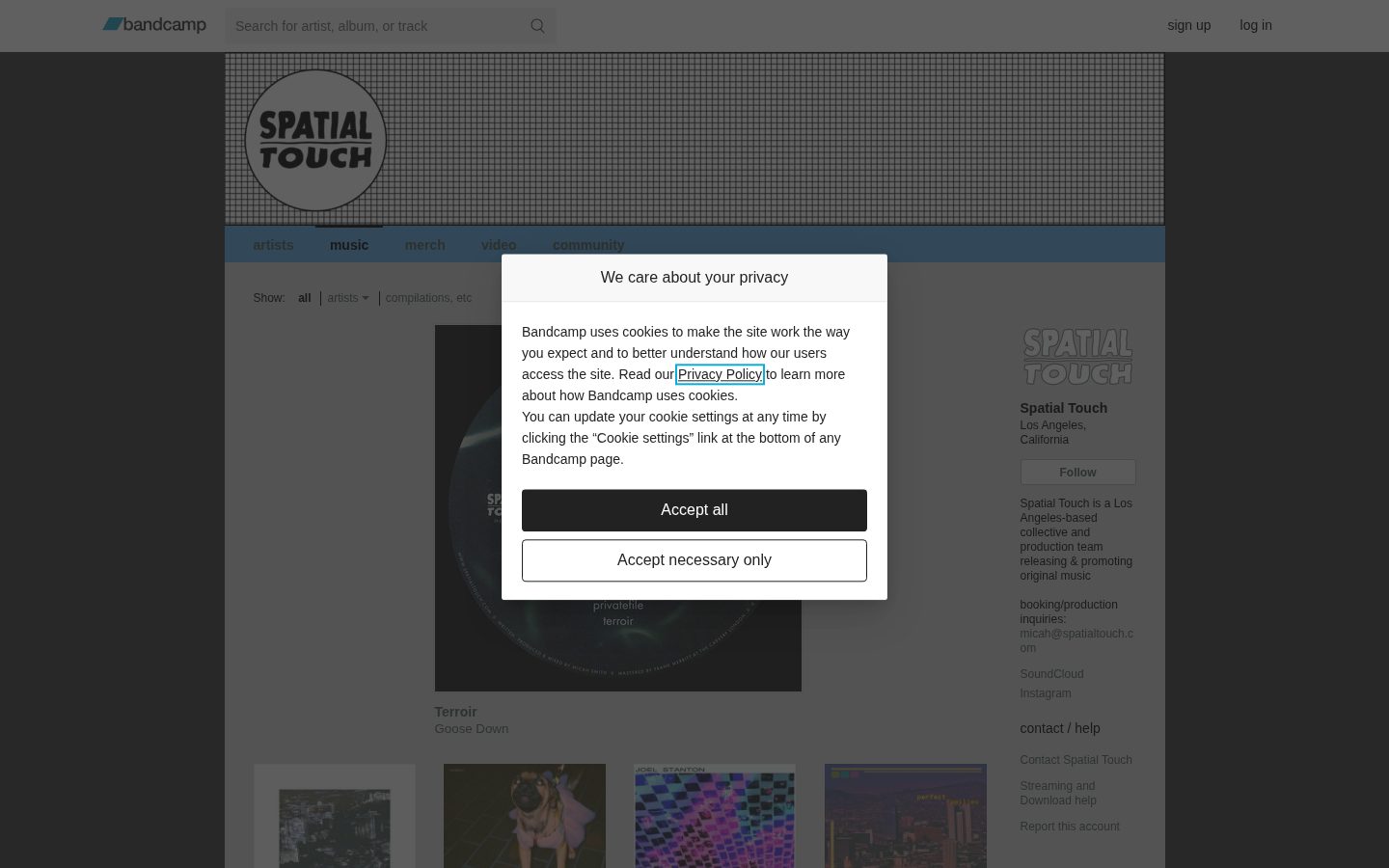Open the Bandcamp logo homepage link
The height and width of the screenshot is (868, 1389).
coord(154,25)
